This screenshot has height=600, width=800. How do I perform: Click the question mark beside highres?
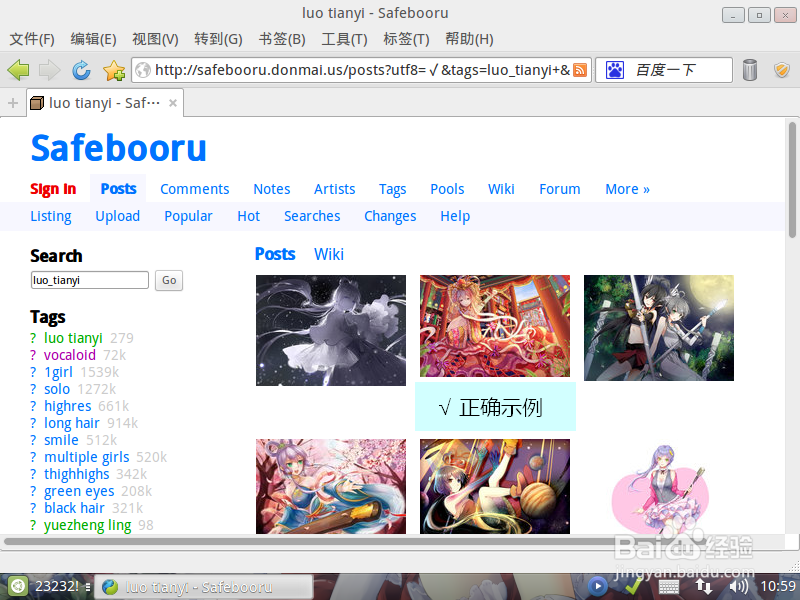(x=33, y=406)
